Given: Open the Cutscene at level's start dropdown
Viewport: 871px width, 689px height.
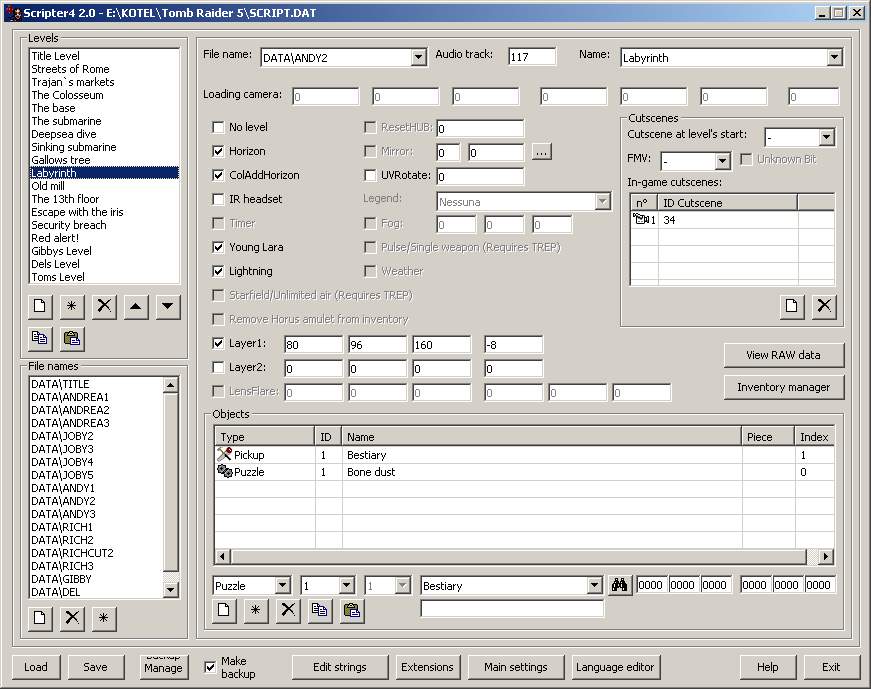Looking at the screenshot, I should coord(827,137).
